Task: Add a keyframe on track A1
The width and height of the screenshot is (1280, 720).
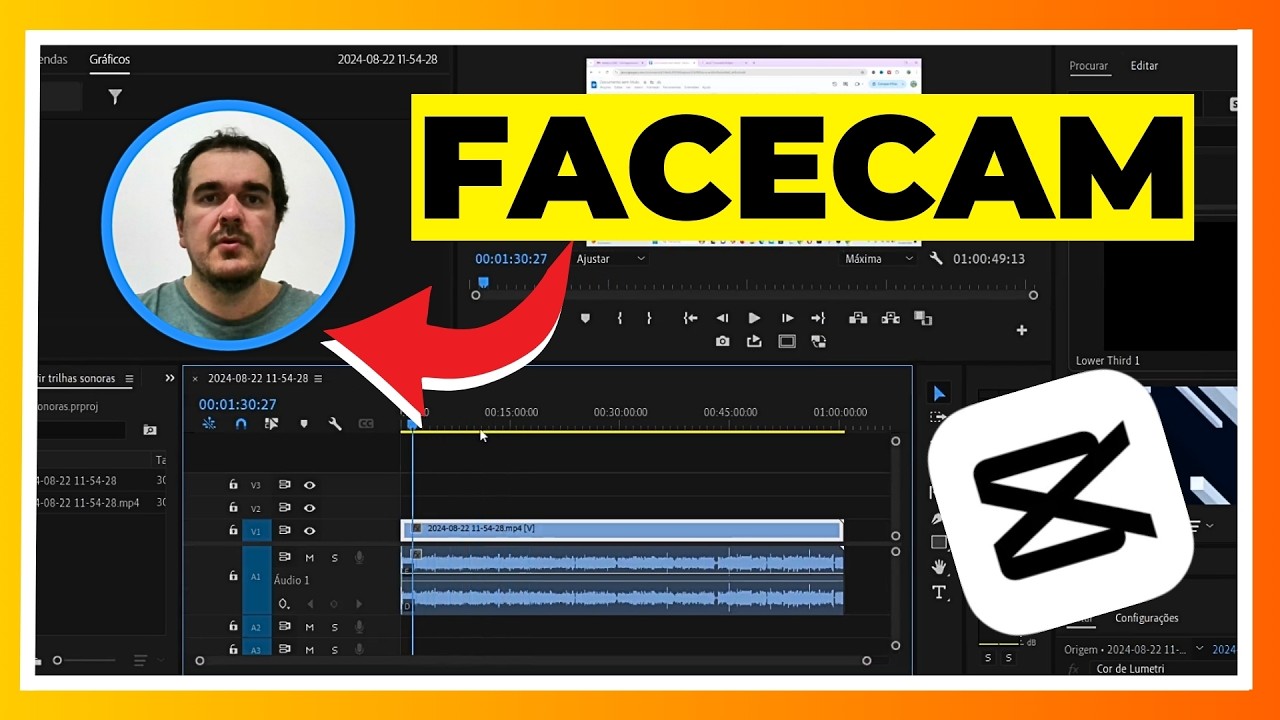Action: click(x=334, y=604)
